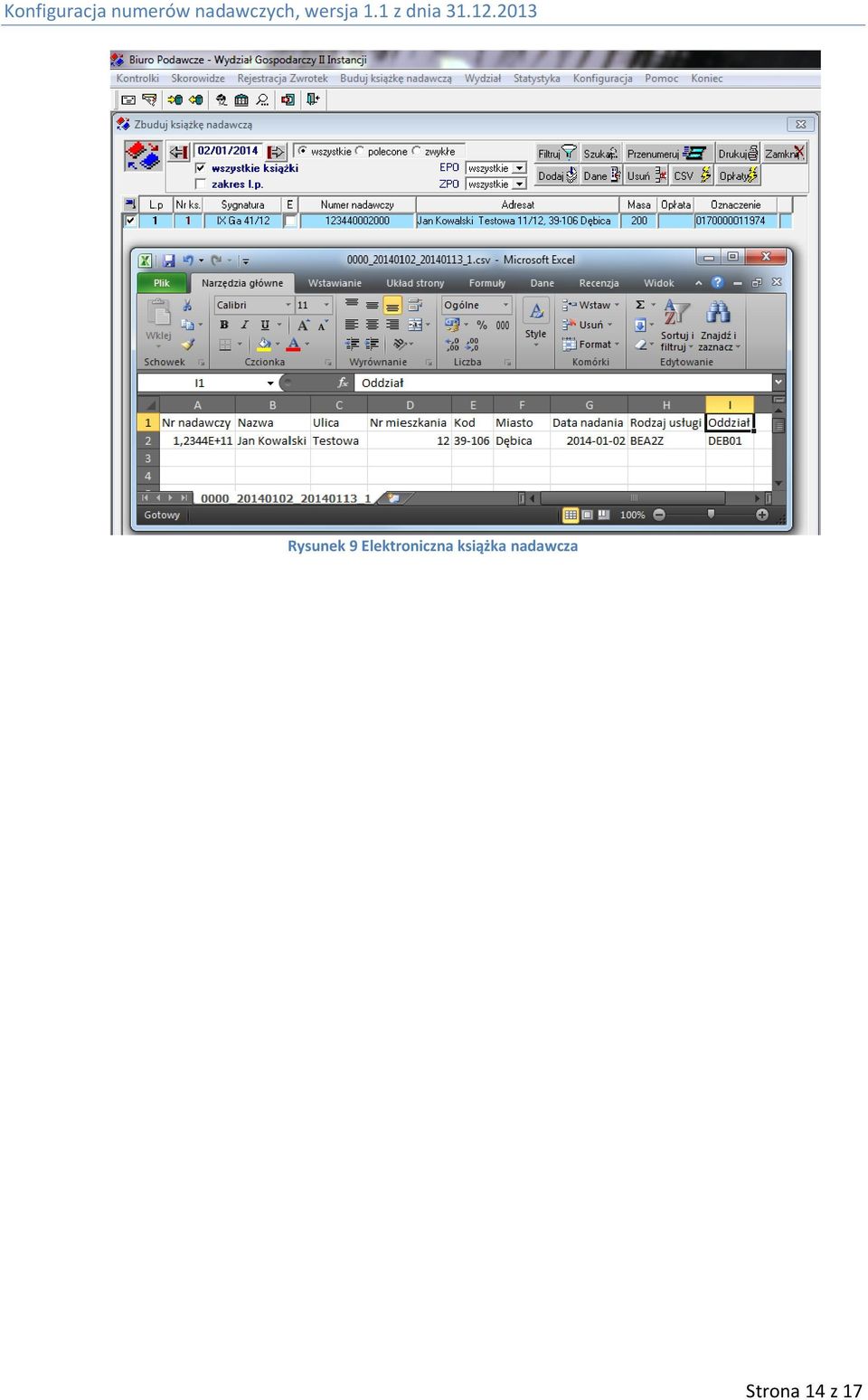Click the Dane button
Viewport: 868px width, 1400px height.
[601, 175]
